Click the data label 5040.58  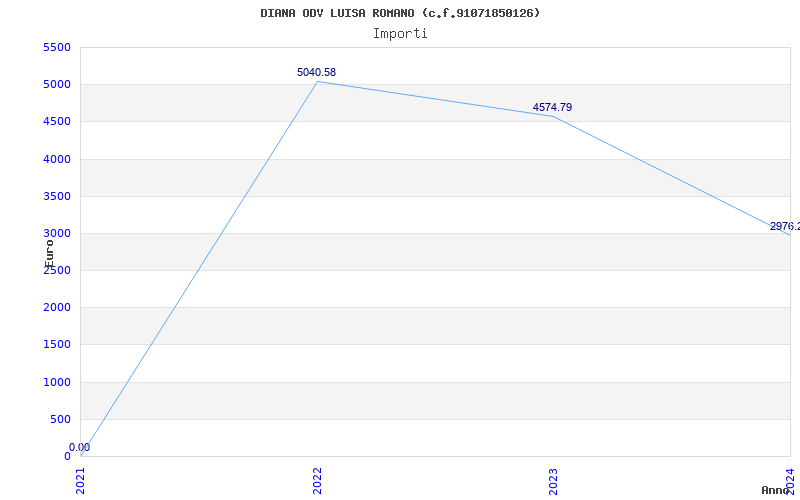pyautogui.click(x=316, y=72)
